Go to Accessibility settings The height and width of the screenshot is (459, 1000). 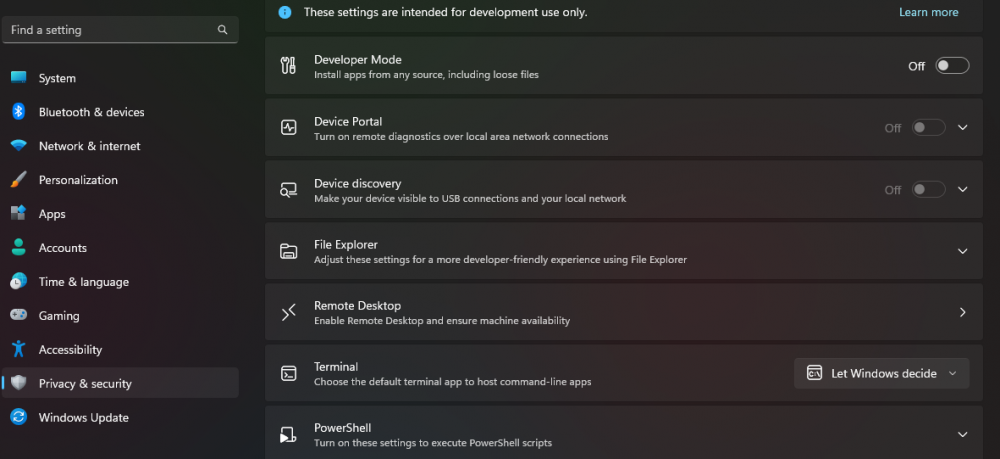pos(121,349)
